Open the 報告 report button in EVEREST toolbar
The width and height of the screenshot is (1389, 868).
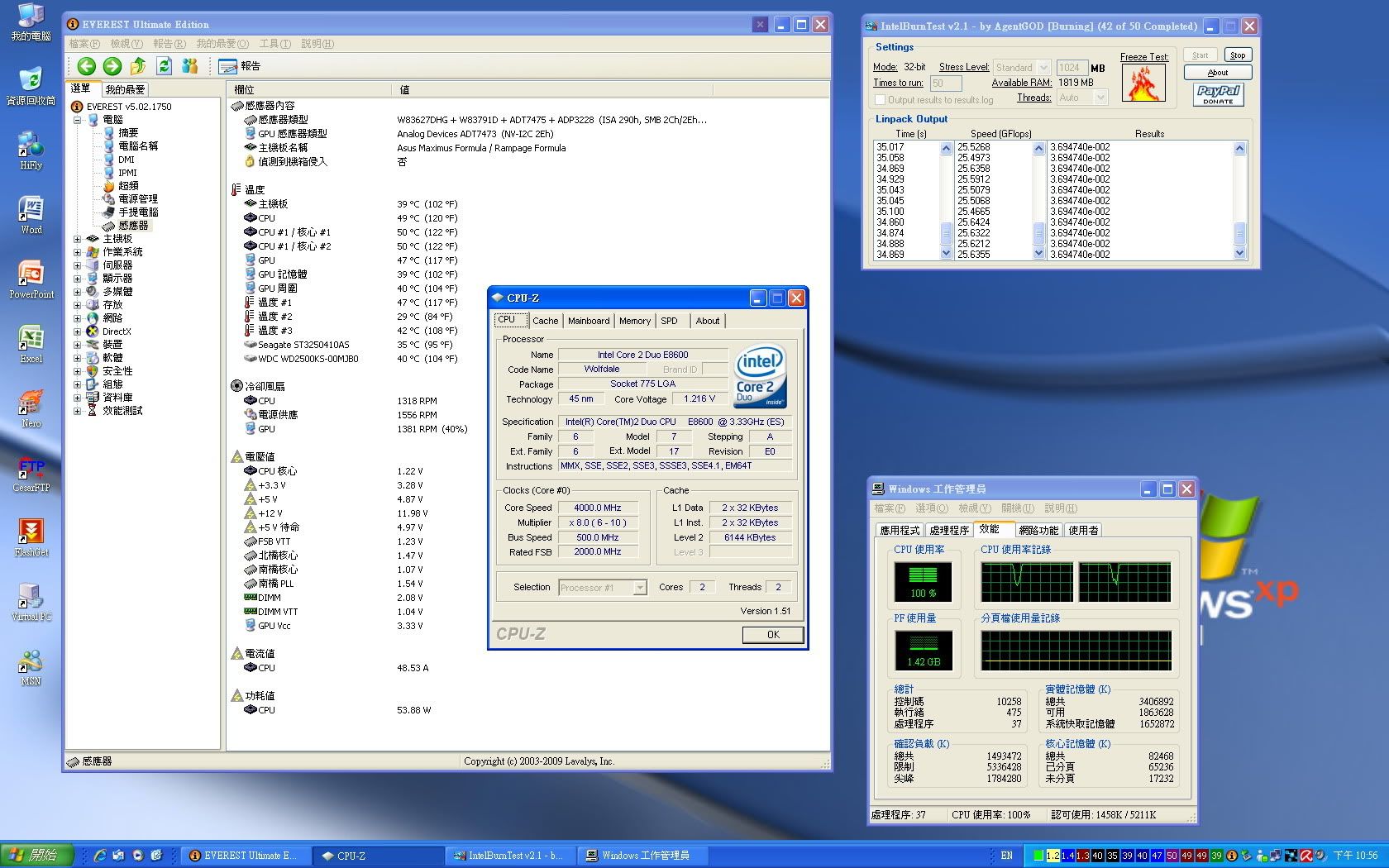[x=240, y=66]
